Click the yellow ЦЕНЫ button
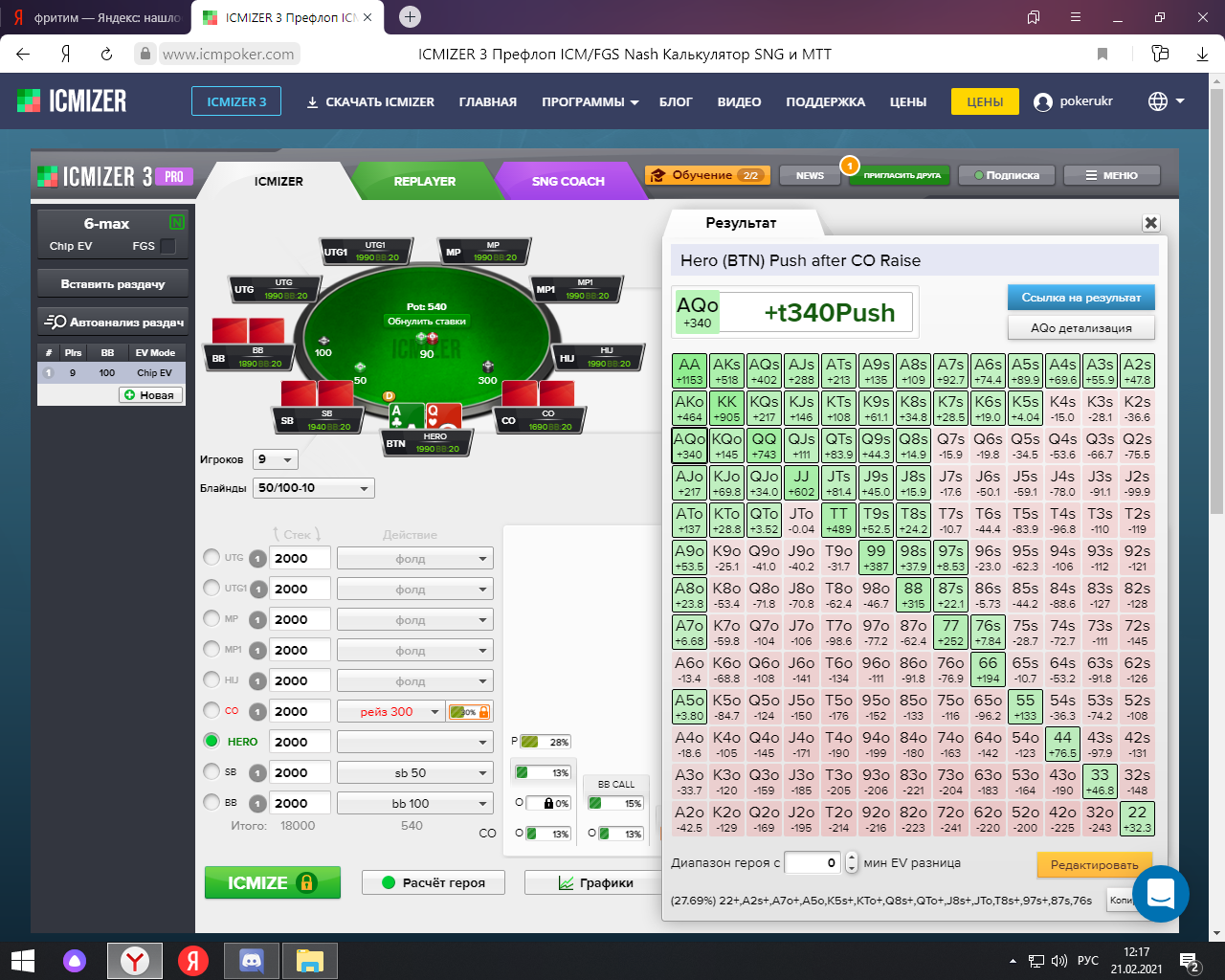The height and width of the screenshot is (980, 1225). pyautogui.click(x=985, y=101)
